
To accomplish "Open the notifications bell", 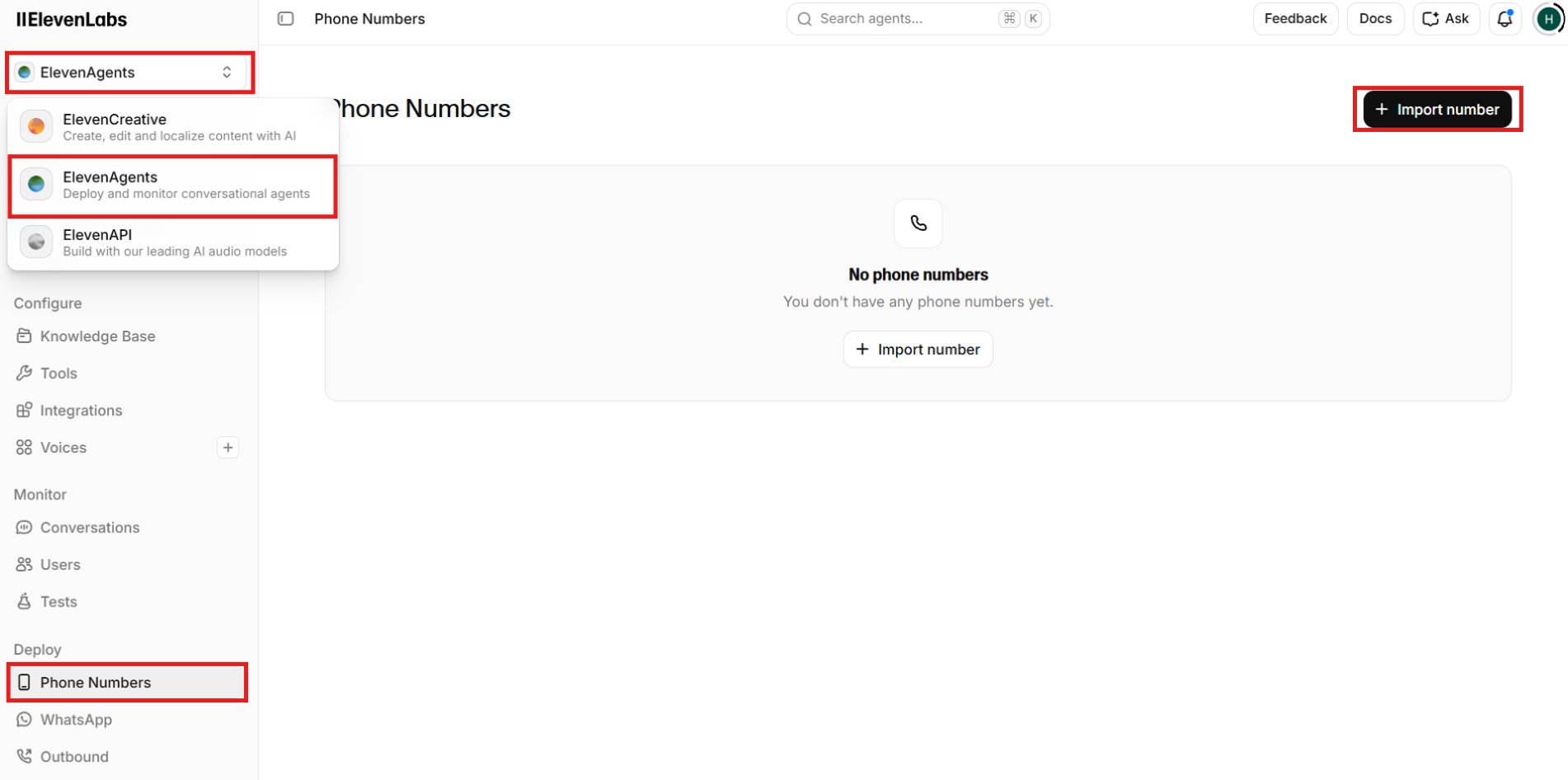I will click(1505, 19).
